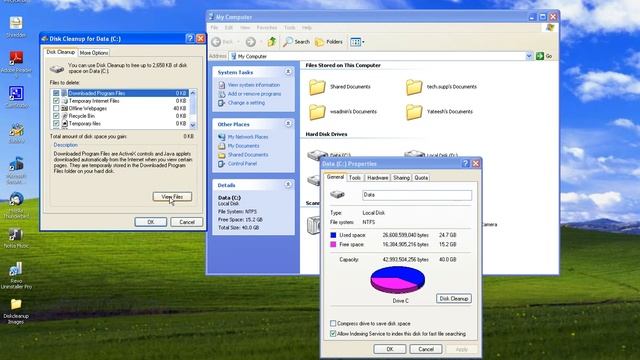
Task: Select the Local Disk (D:) drive icon
Action: (414, 154)
